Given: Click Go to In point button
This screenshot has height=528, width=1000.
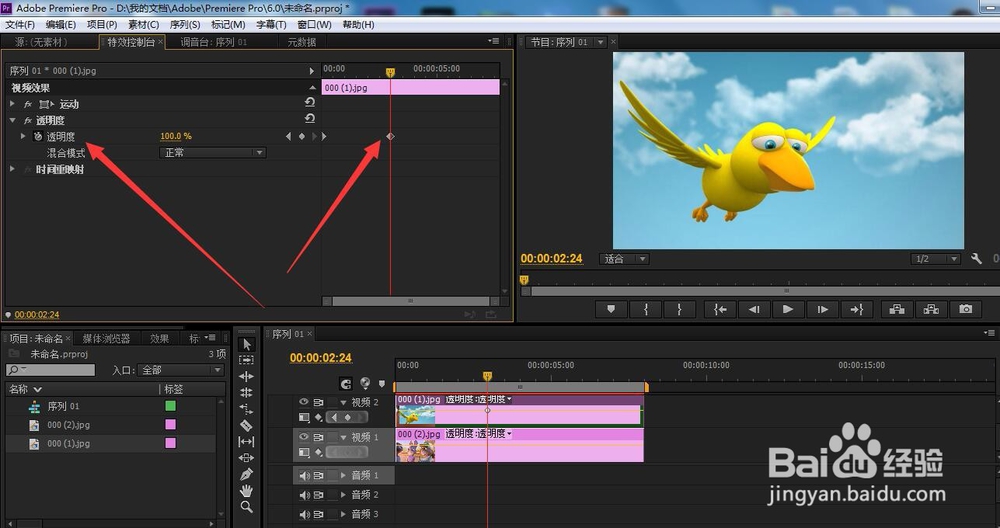Looking at the screenshot, I should pos(720,309).
